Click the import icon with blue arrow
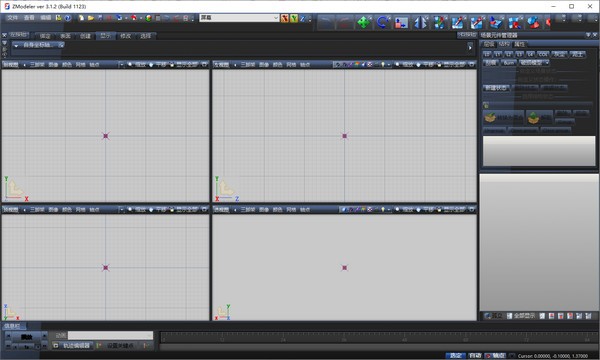This screenshot has height=360, width=600. point(119,18)
